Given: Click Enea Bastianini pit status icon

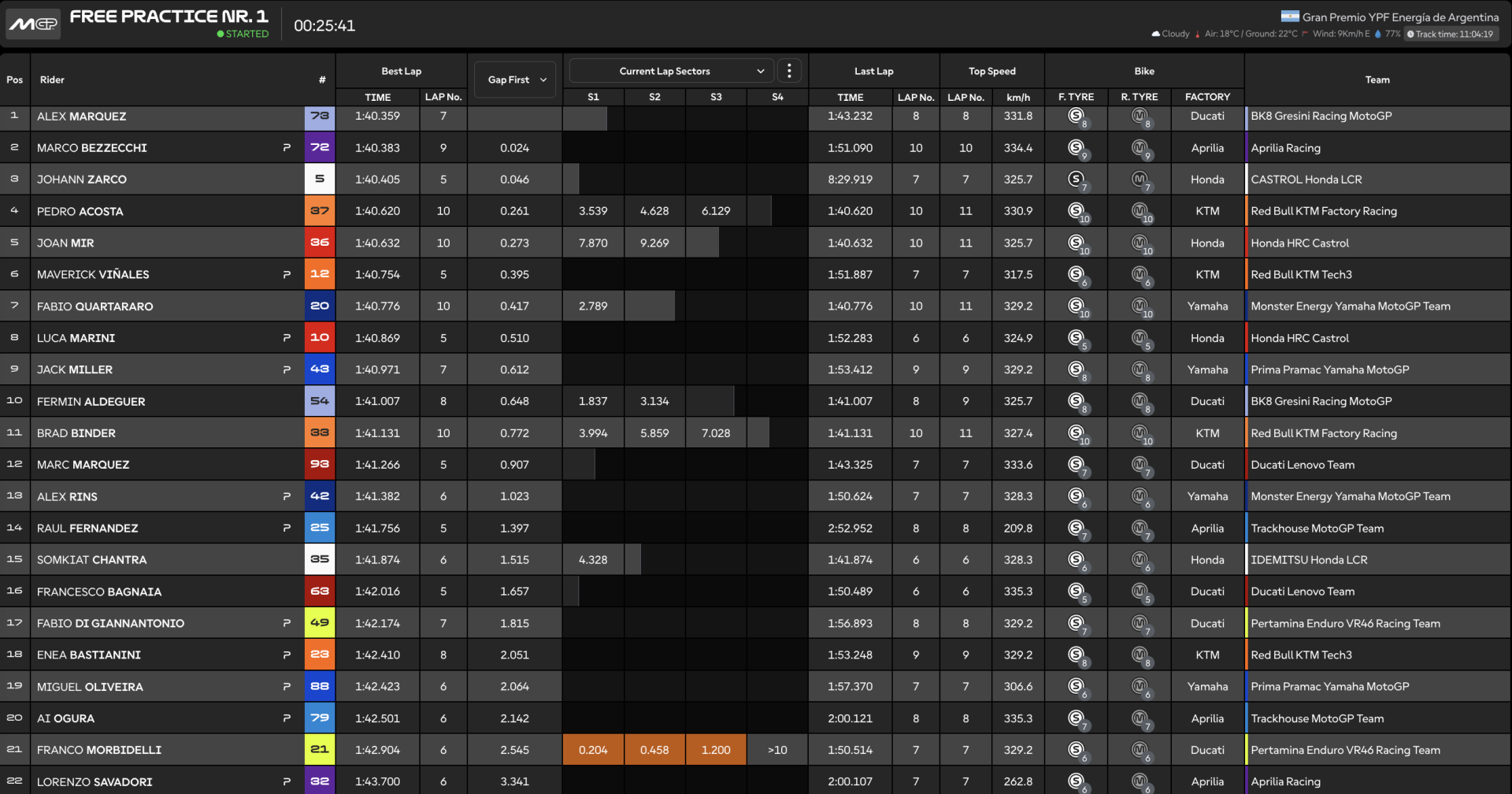Looking at the screenshot, I should point(287,655).
